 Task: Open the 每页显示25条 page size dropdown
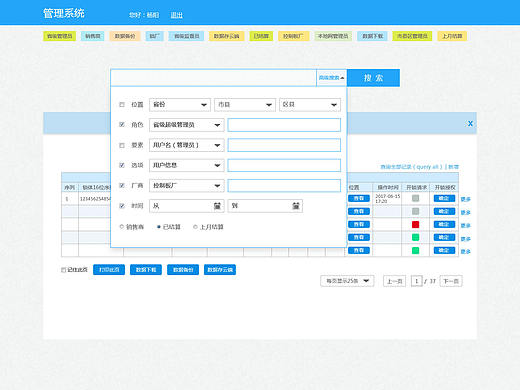[x=347, y=281]
